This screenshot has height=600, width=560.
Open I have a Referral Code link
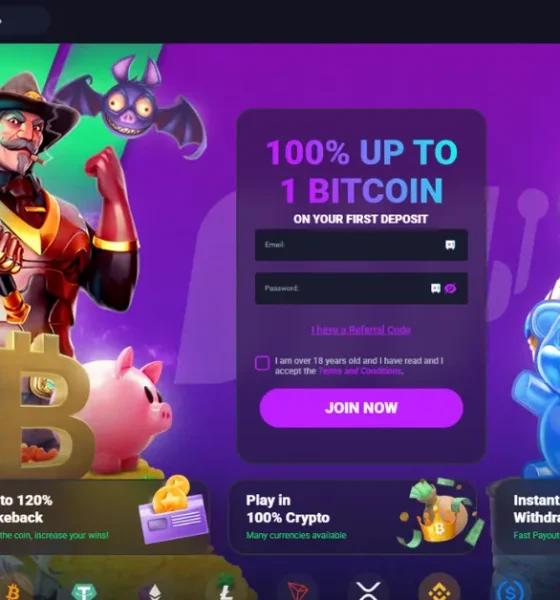tap(361, 330)
